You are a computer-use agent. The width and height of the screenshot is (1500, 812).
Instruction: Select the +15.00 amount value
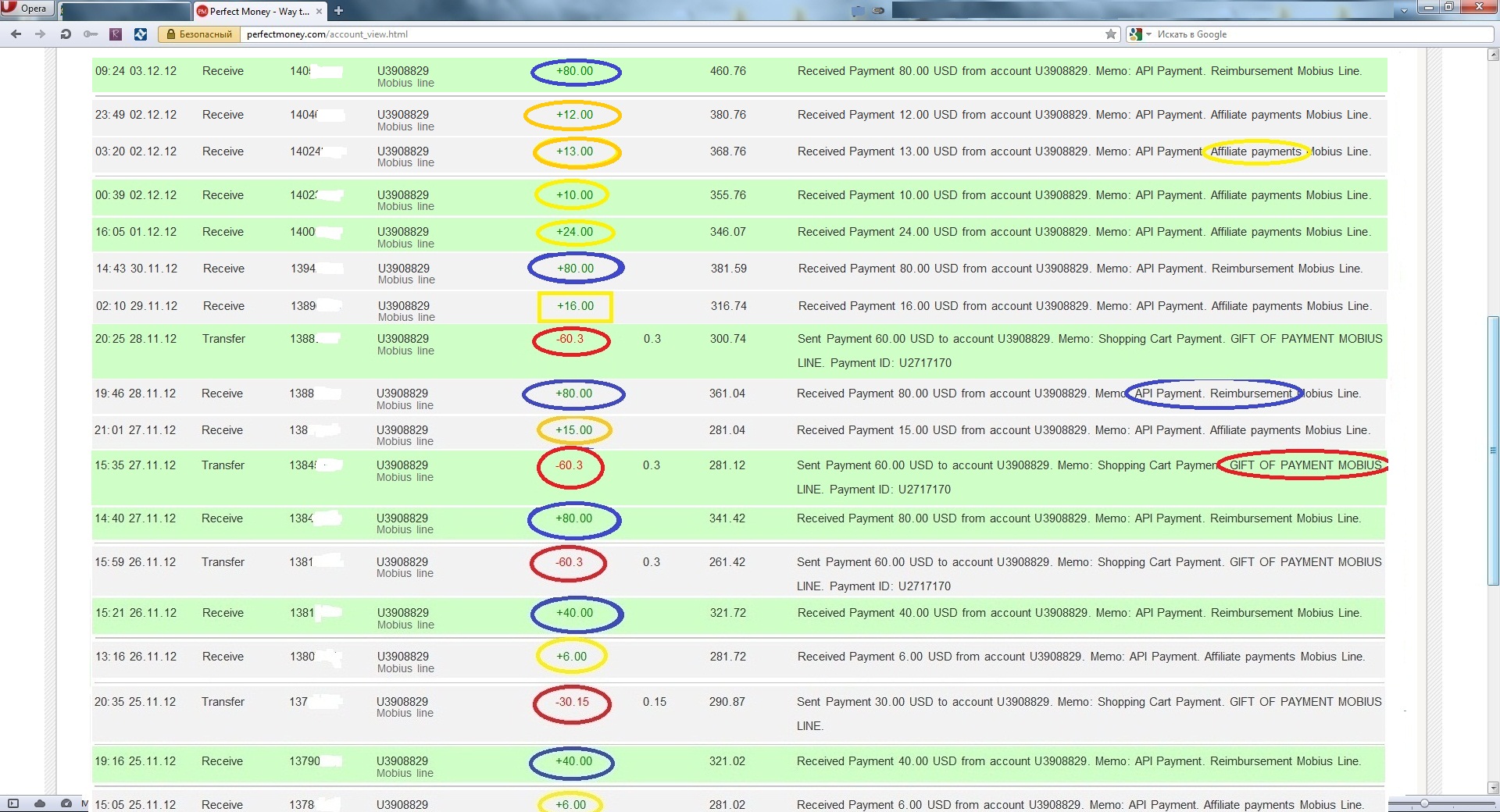click(x=573, y=430)
